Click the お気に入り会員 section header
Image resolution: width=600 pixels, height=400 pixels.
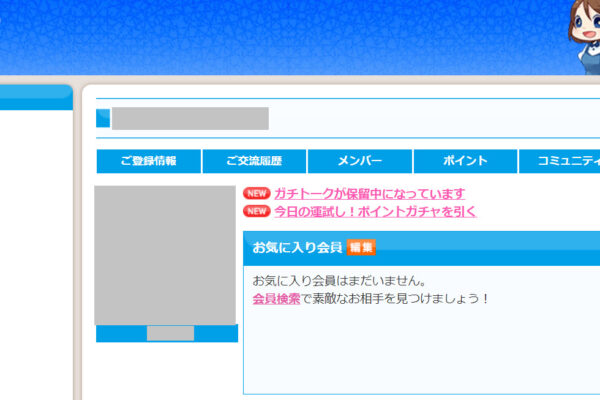422,248
